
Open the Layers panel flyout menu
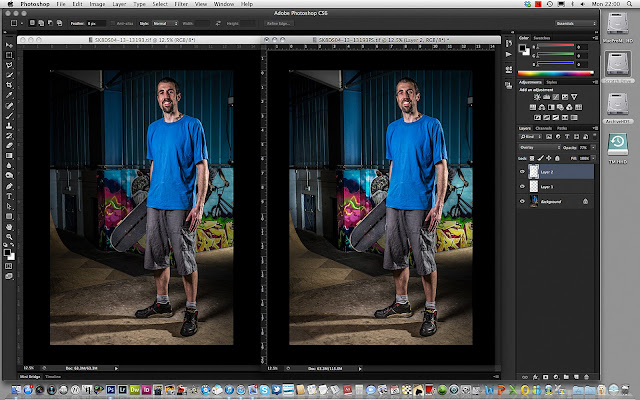click(x=594, y=128)
